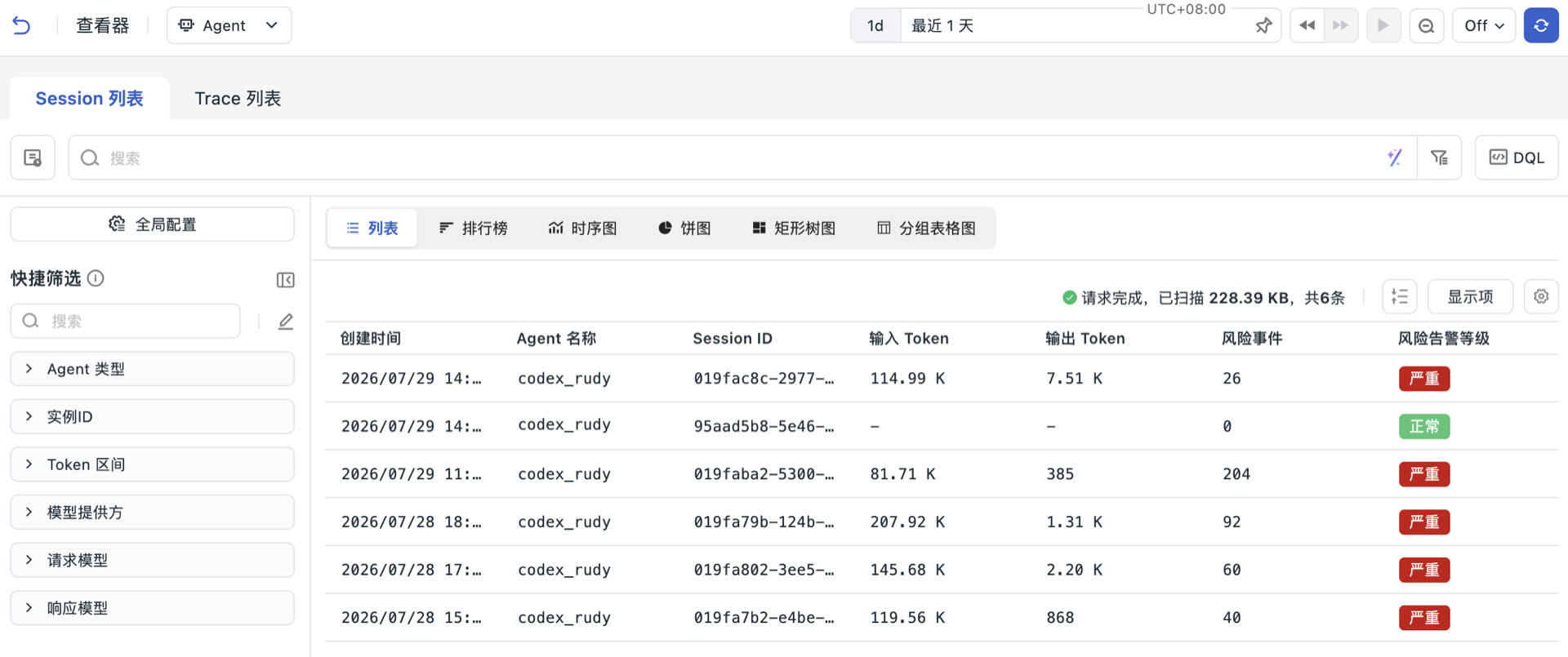Expand the 响应模型 filter
Viewport: 1568px width, 657px height.
click(x=153, y=608)
